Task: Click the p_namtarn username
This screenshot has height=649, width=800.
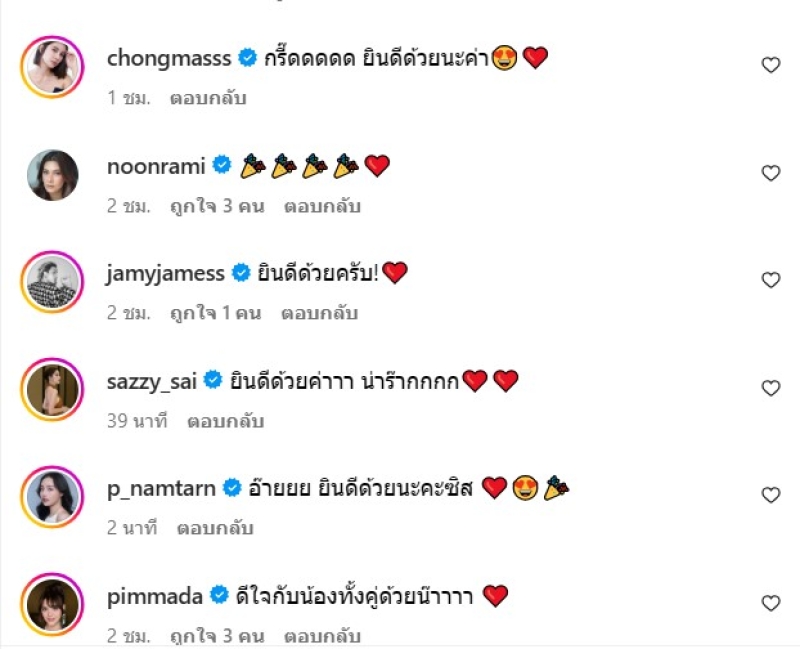Action: tap(160, 489)
